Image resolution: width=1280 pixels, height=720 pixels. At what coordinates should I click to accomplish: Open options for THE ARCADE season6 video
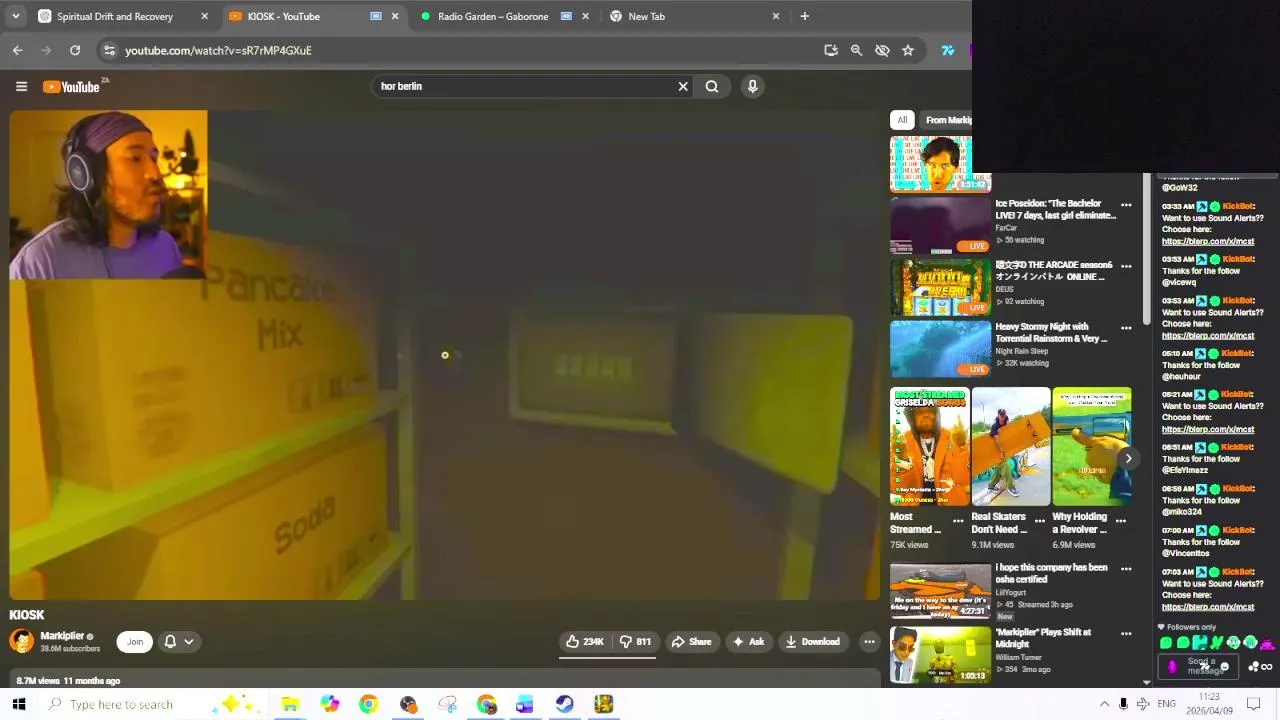tap(1126, 267)
